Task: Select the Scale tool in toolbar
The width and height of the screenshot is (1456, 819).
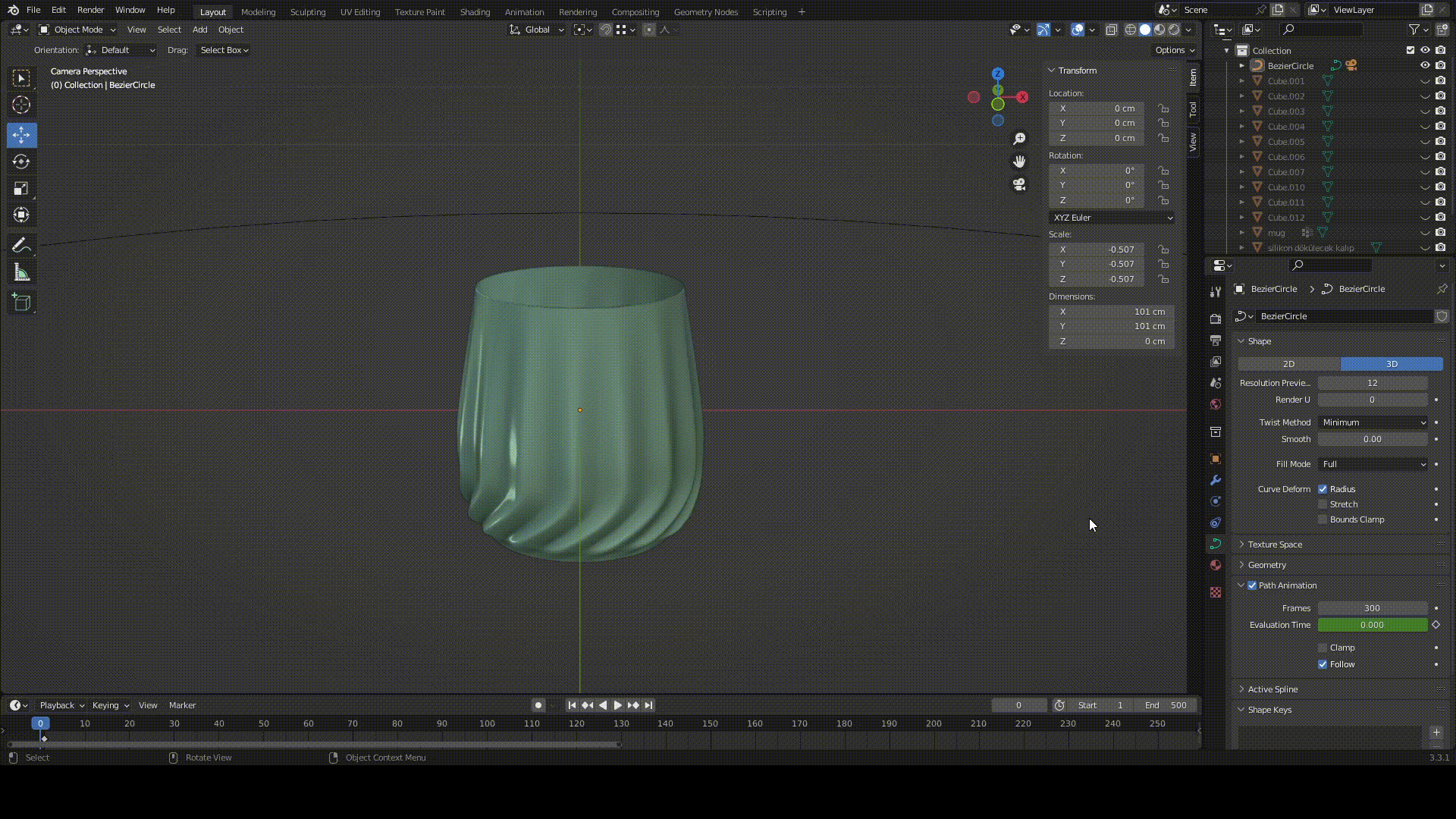Action: point(21,188)
